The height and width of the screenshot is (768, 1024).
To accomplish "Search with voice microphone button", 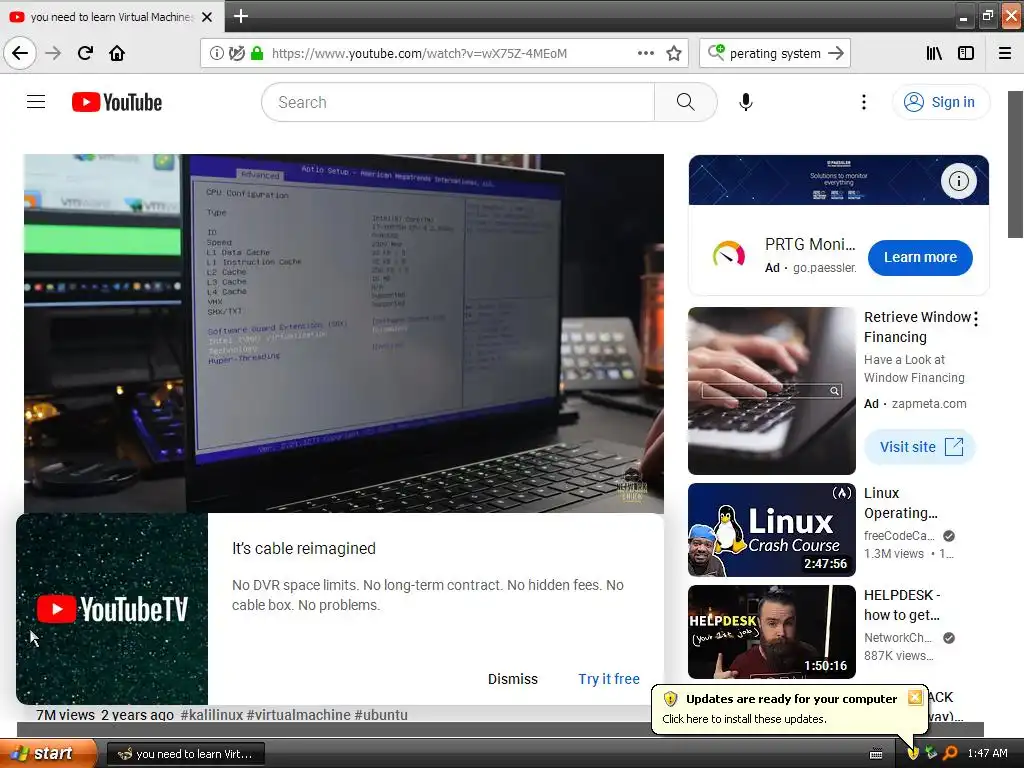I will pyautogui.click(x=746, y=102).
